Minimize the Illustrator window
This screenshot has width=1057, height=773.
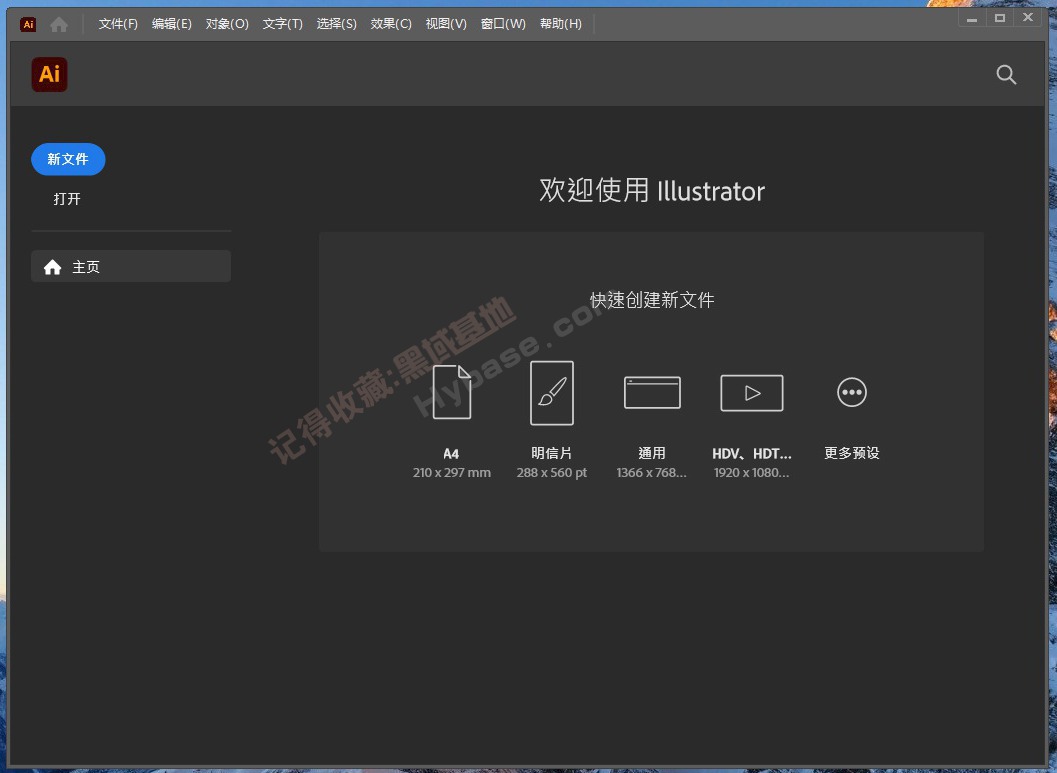click(972, 19)
